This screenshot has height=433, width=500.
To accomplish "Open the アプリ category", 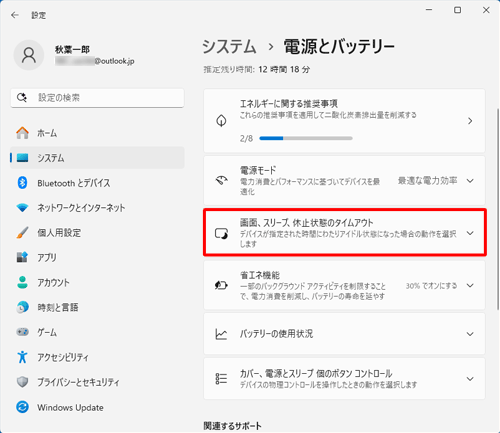I will (x=97, y=257).
